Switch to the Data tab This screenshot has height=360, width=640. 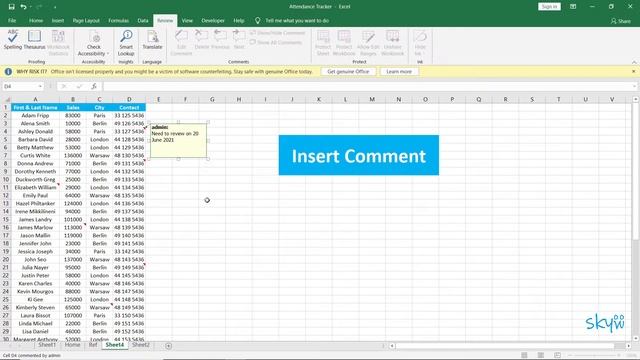point(143,20)
